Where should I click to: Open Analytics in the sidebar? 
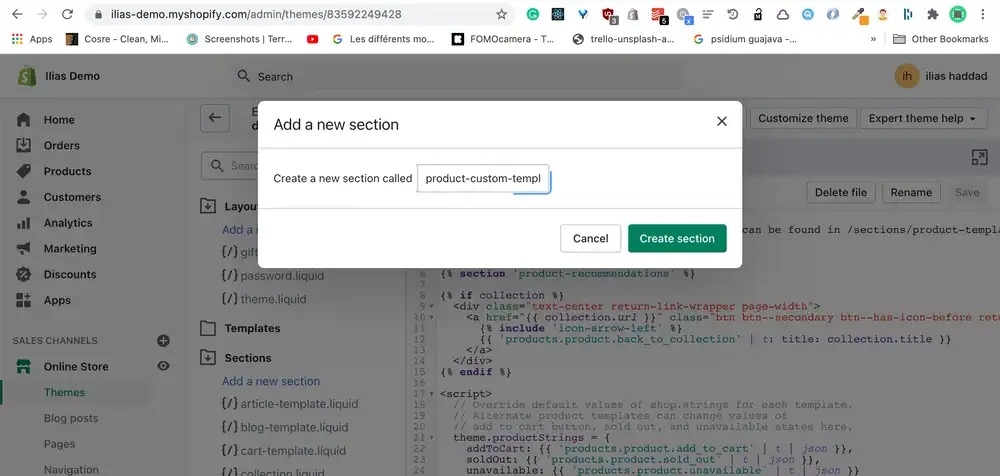67,223
